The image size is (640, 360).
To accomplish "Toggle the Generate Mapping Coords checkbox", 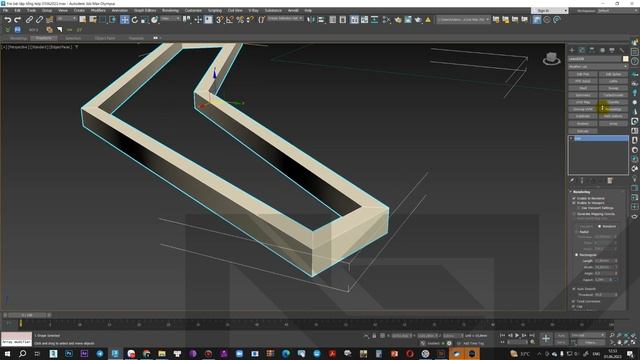I will [574, 214].
